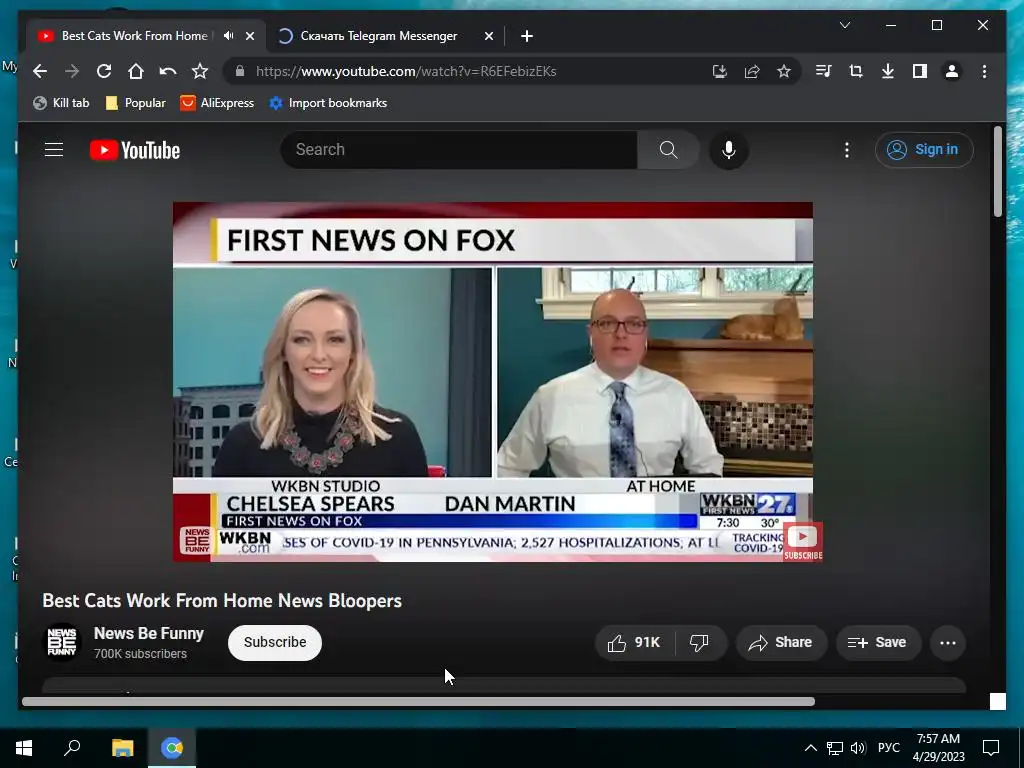Open a new browser tab
Image resolution: width=1024 pixels, height=768 pixels.
[x=527, y=36]
